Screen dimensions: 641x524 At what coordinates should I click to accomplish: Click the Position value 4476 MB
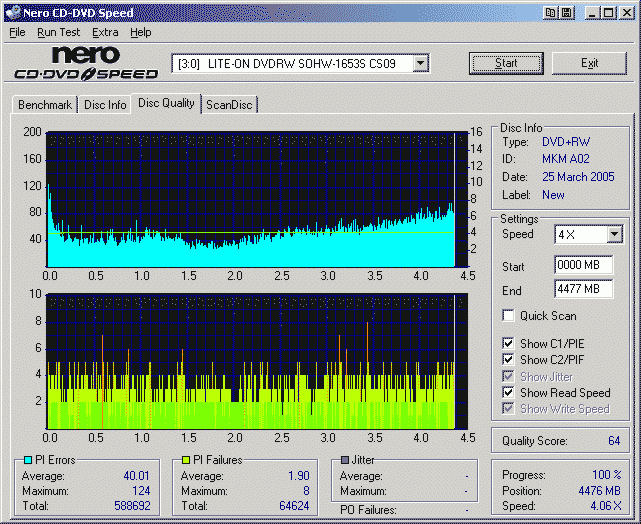click(600, 490)
